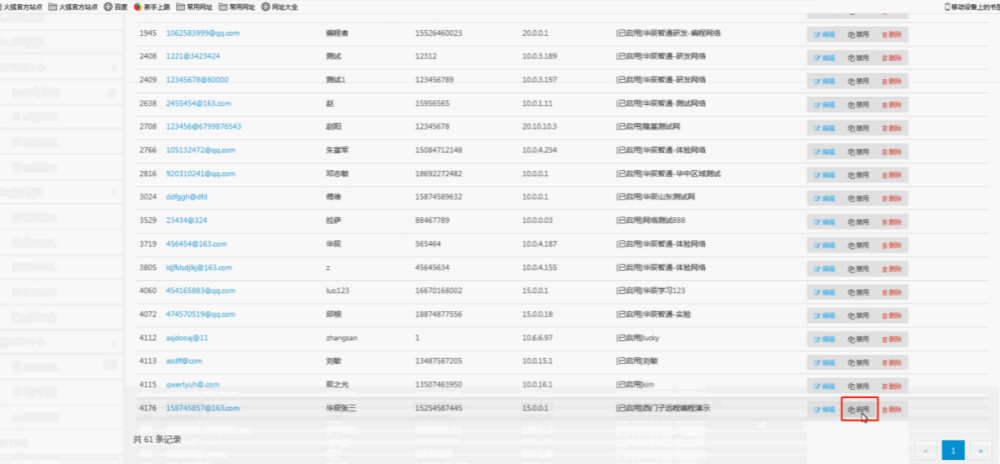Open account link 1062583999@qq.com
This screenshot has width=1000, height=464.
202,33
